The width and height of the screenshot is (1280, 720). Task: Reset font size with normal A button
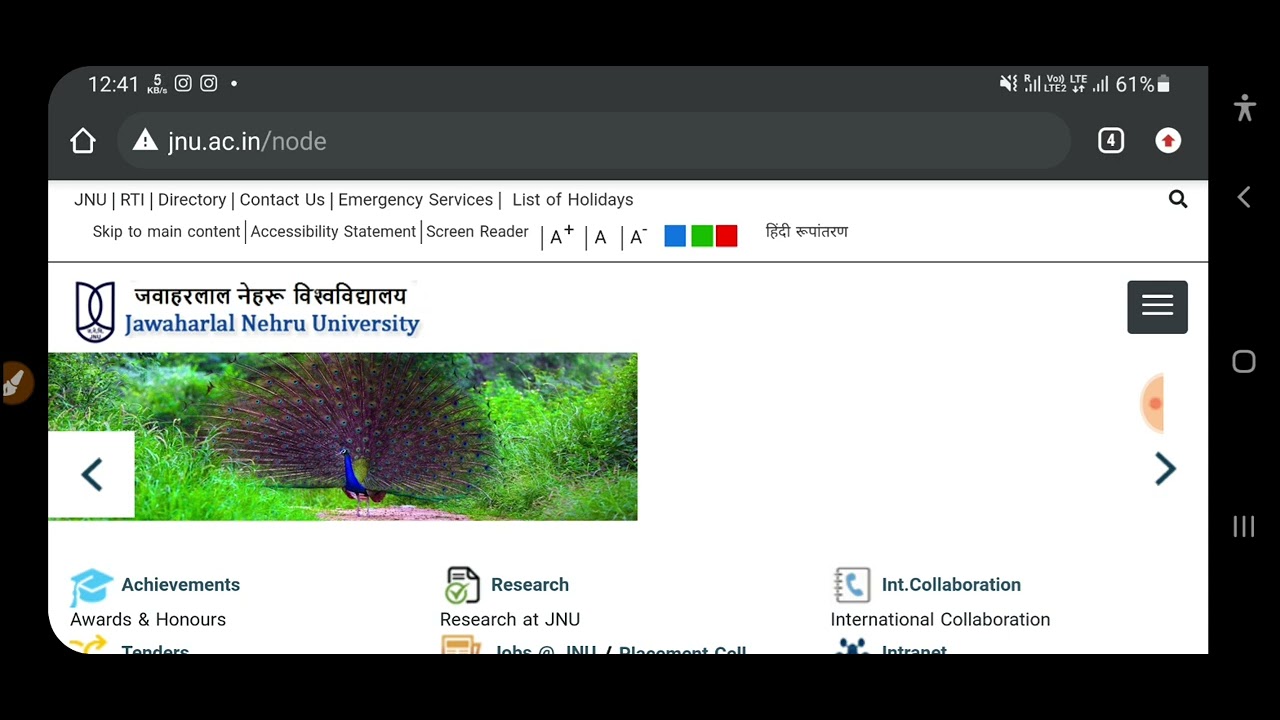pos(600,237)
